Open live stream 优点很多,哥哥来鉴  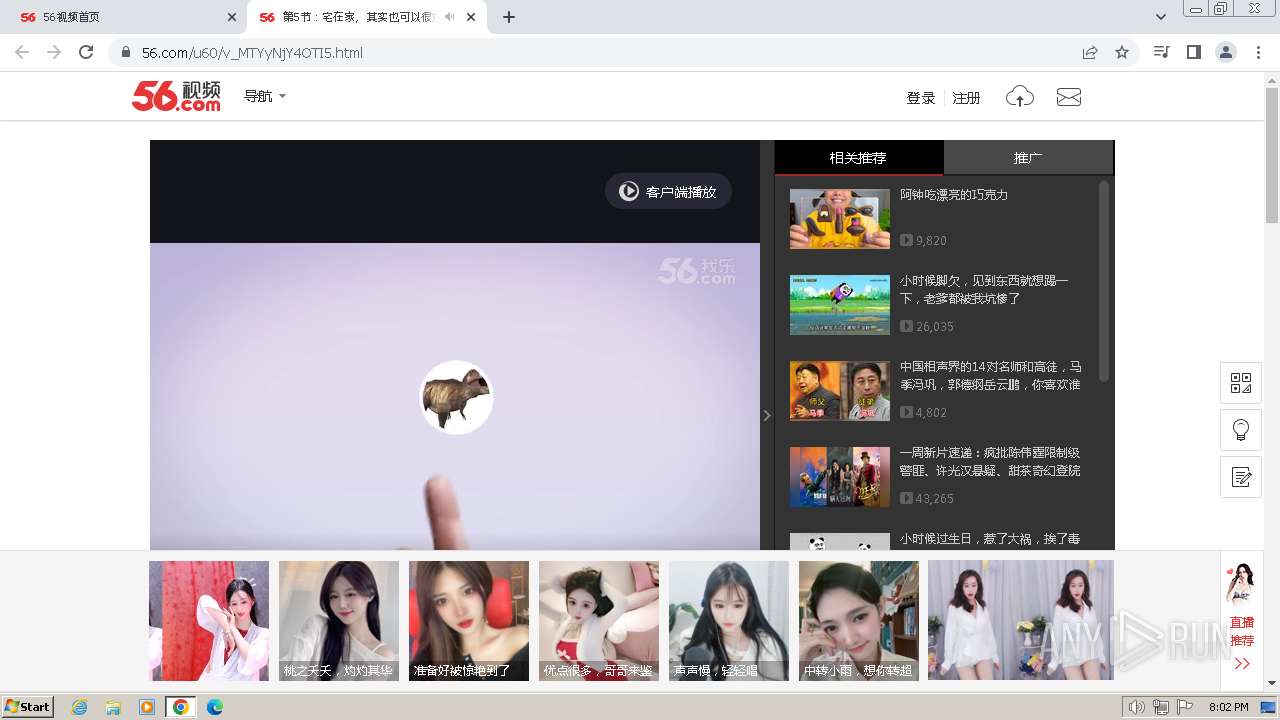[599, 620]
